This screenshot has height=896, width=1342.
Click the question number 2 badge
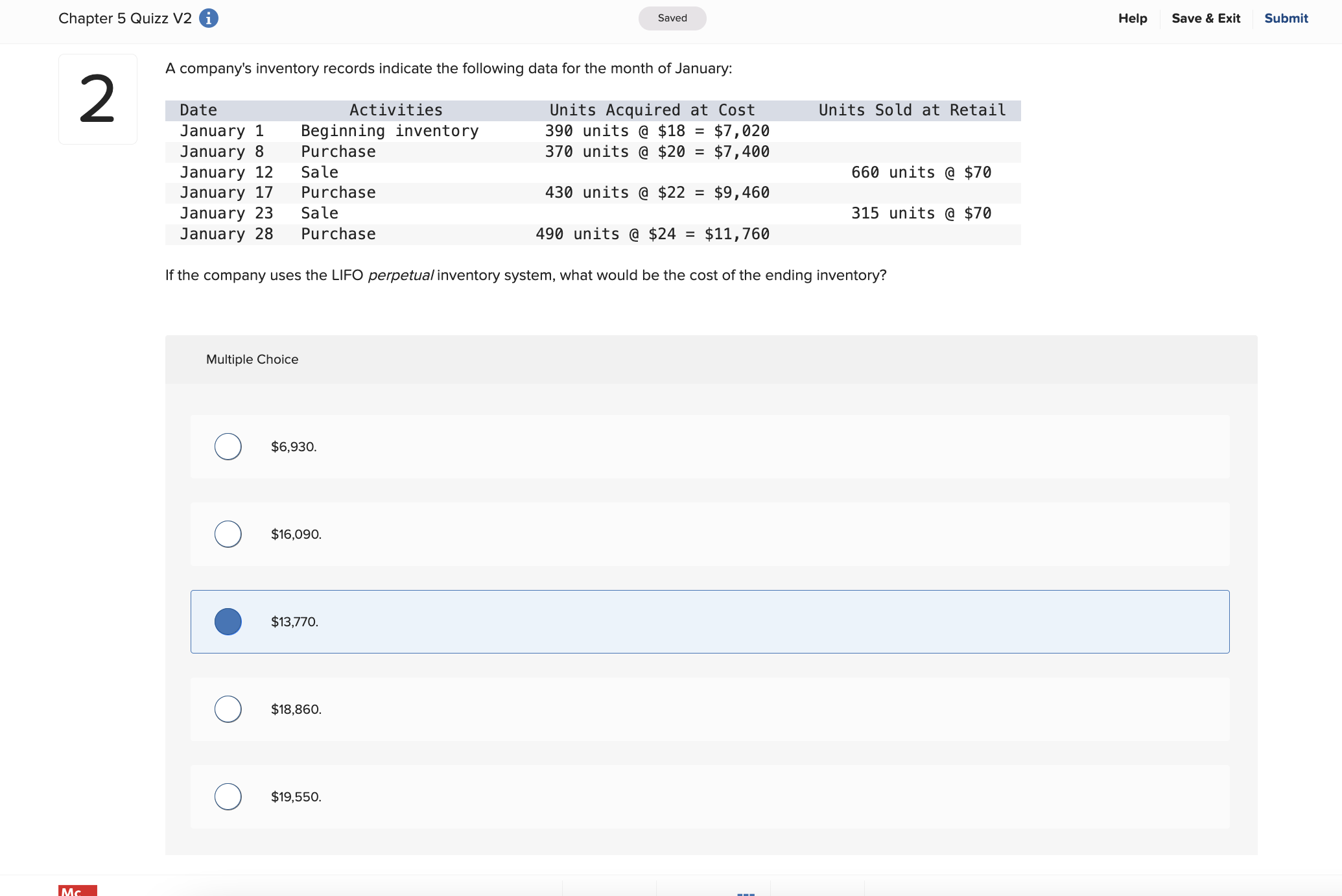click(97, 99)
